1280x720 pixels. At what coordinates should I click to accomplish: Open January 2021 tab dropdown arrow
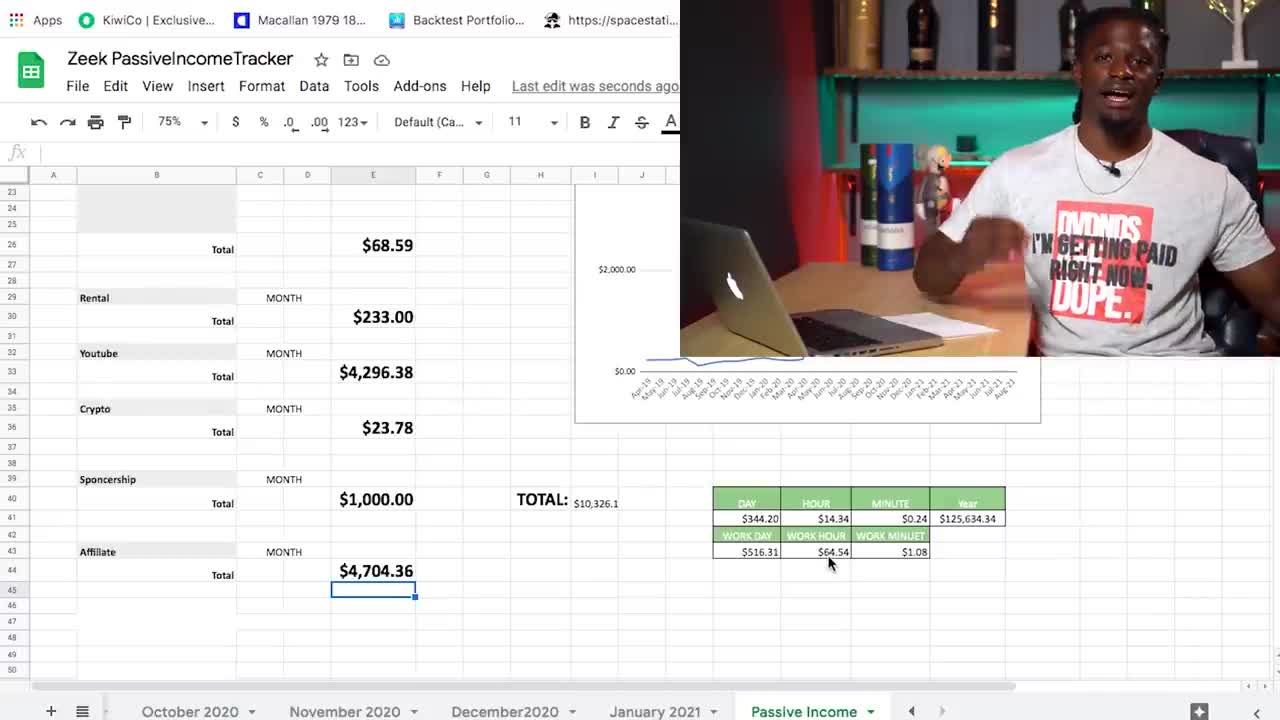tap(714, 712)
